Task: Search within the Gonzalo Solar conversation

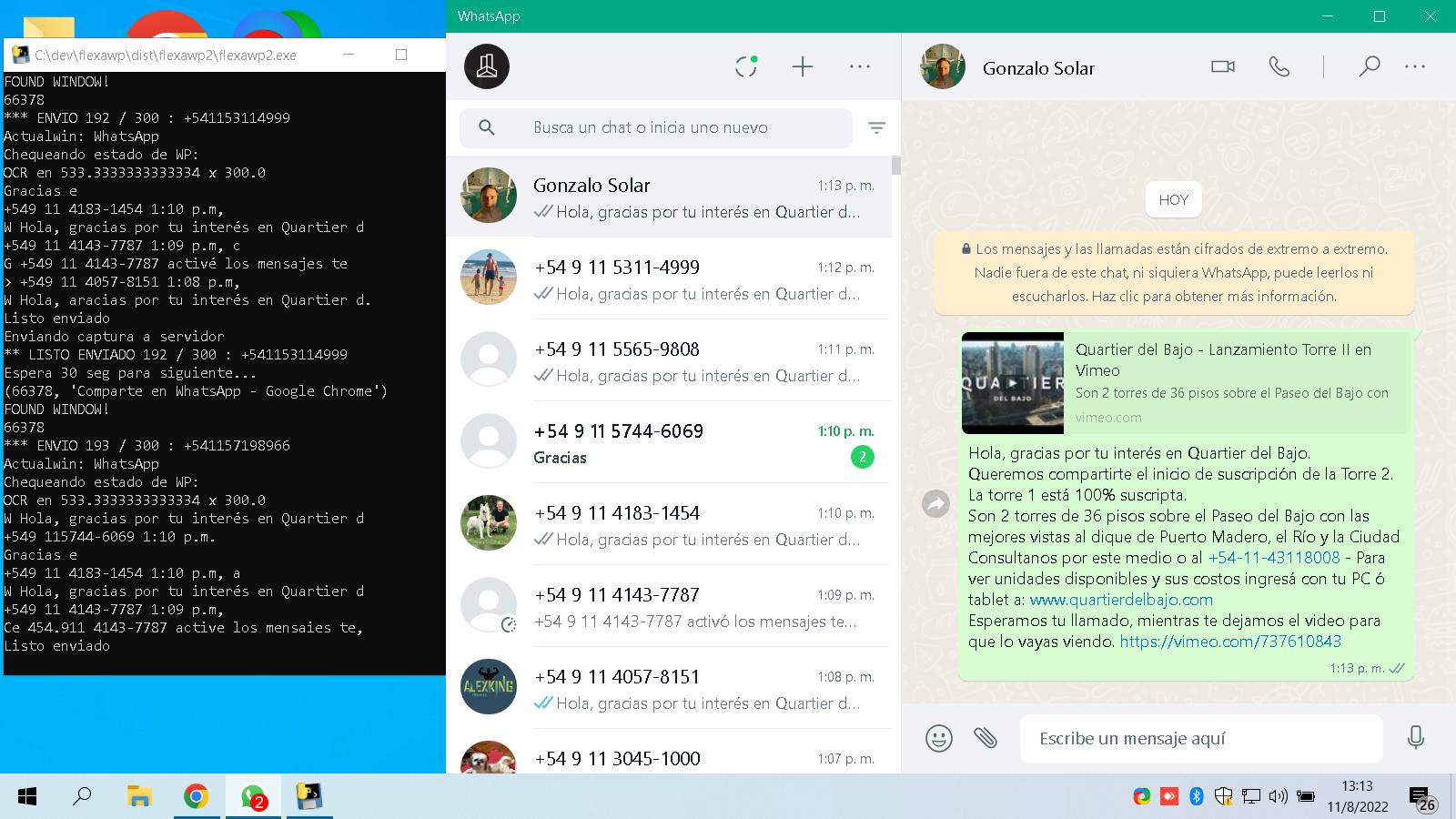Action: click(x=1369, y=66)
